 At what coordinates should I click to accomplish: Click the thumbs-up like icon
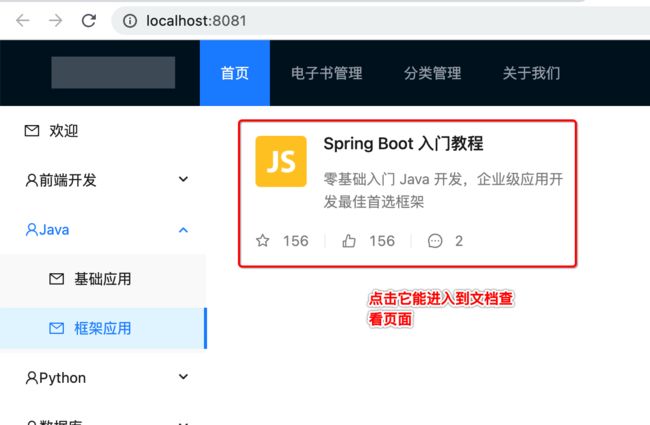click(349, 240)
